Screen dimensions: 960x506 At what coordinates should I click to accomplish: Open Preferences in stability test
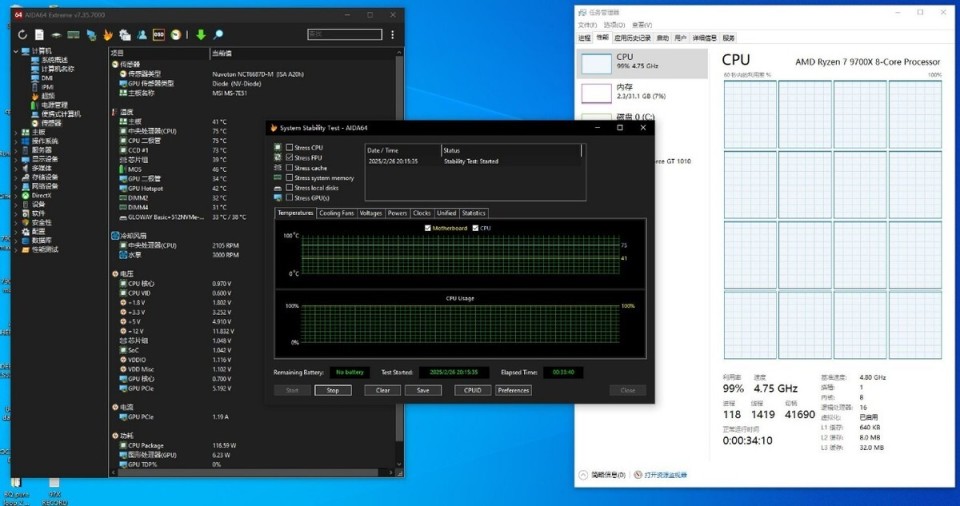tap(513, 390)
